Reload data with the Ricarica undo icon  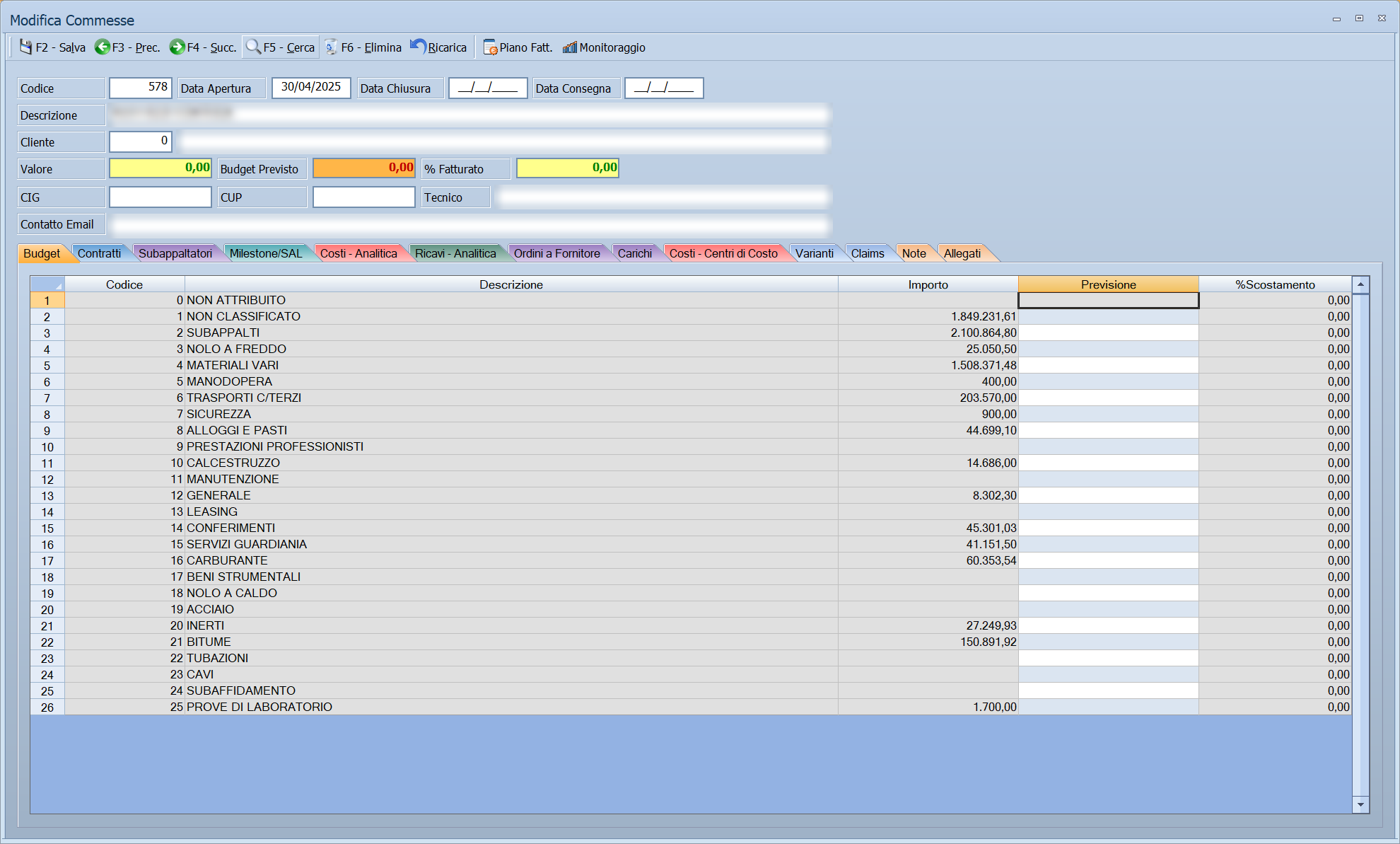point(418,47)
